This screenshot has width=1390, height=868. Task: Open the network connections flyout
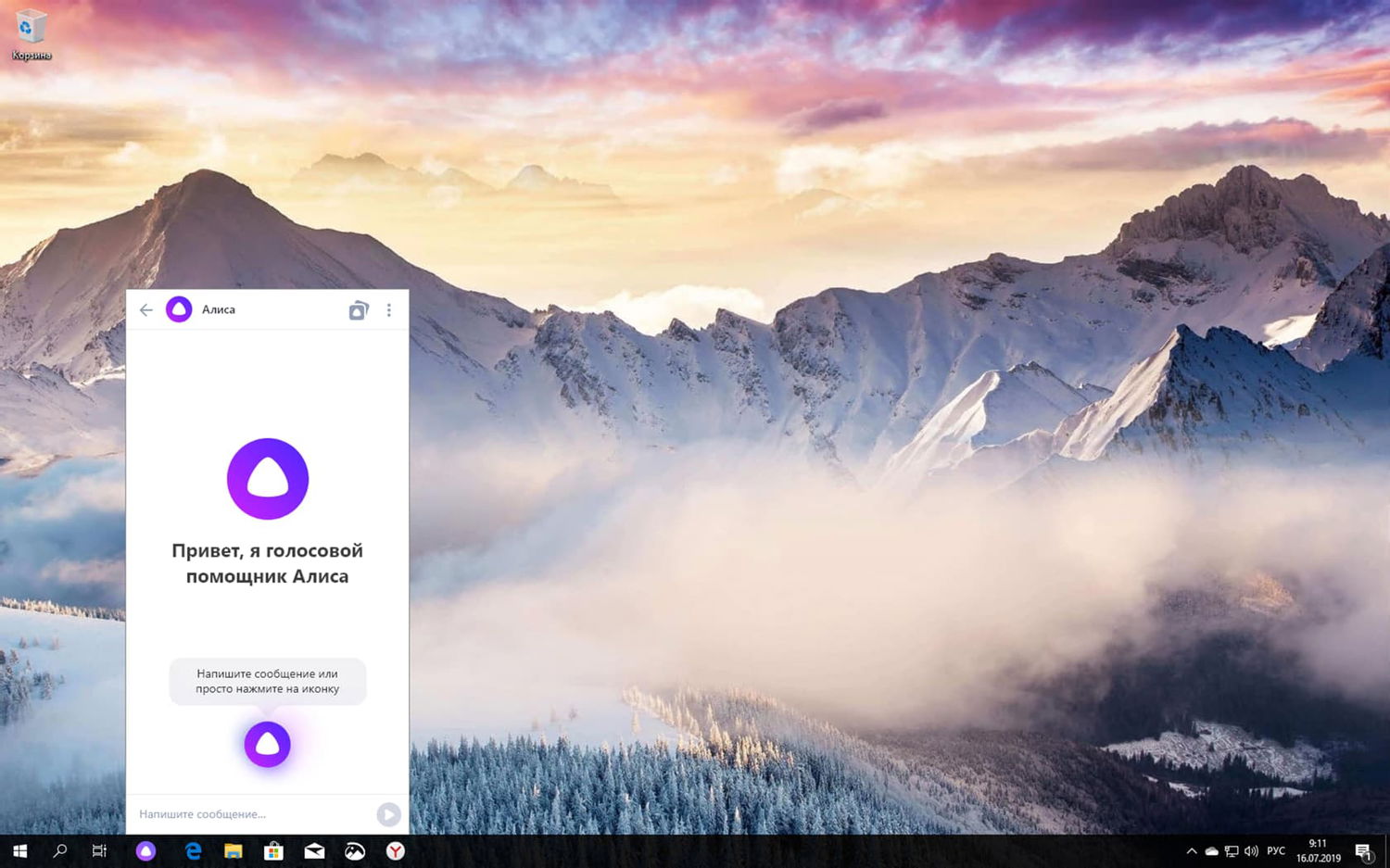coord(1232,850)
